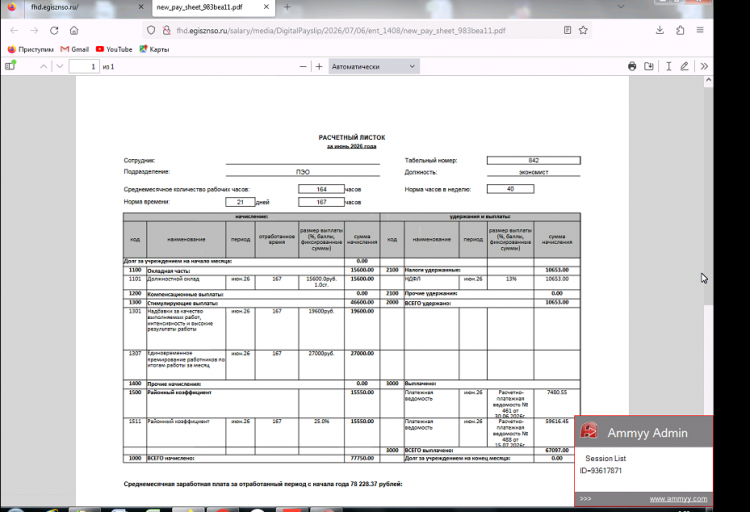Viewport: 750px width, 512px height.
Task: Activate the draw annotation pencil tool
Action: coord(684,67)
